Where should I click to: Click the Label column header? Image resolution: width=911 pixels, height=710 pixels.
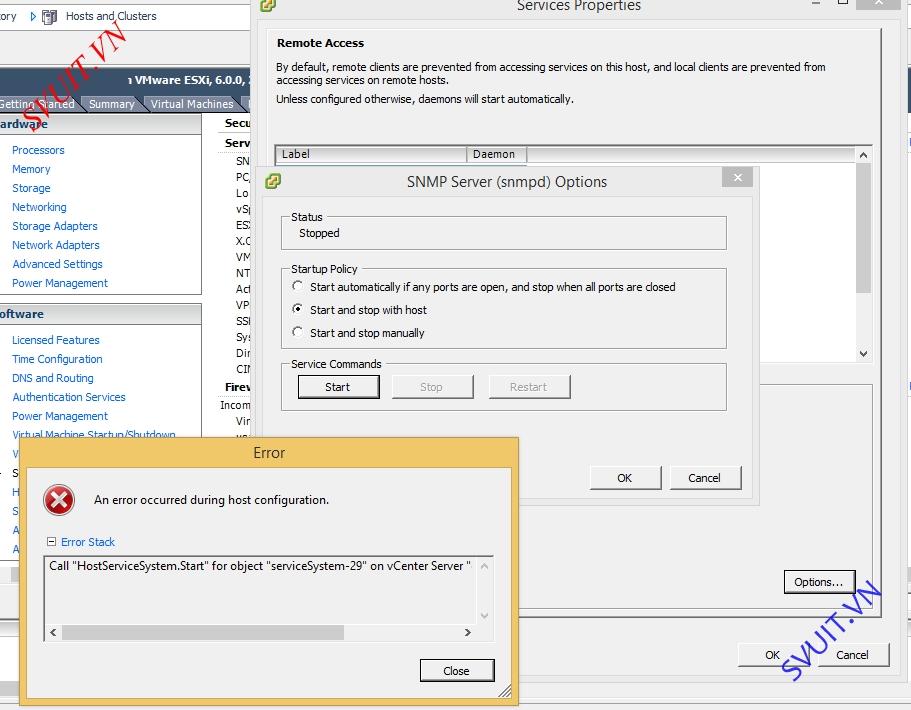371,154
